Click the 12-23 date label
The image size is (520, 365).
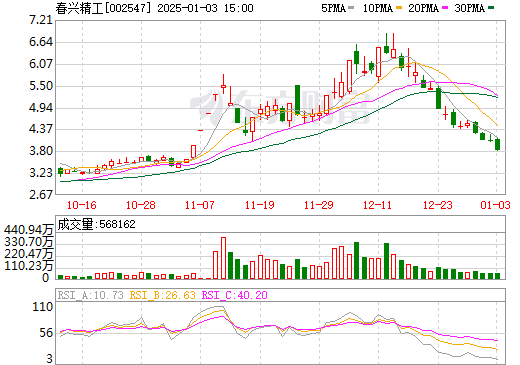[x=438, y=205]
